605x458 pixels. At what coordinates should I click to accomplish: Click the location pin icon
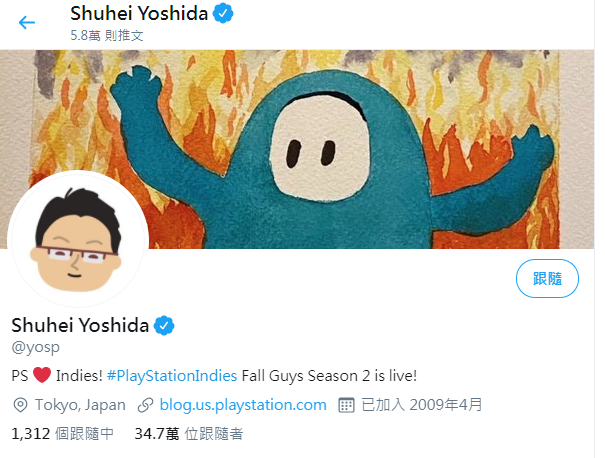click(x=20, y=405)
